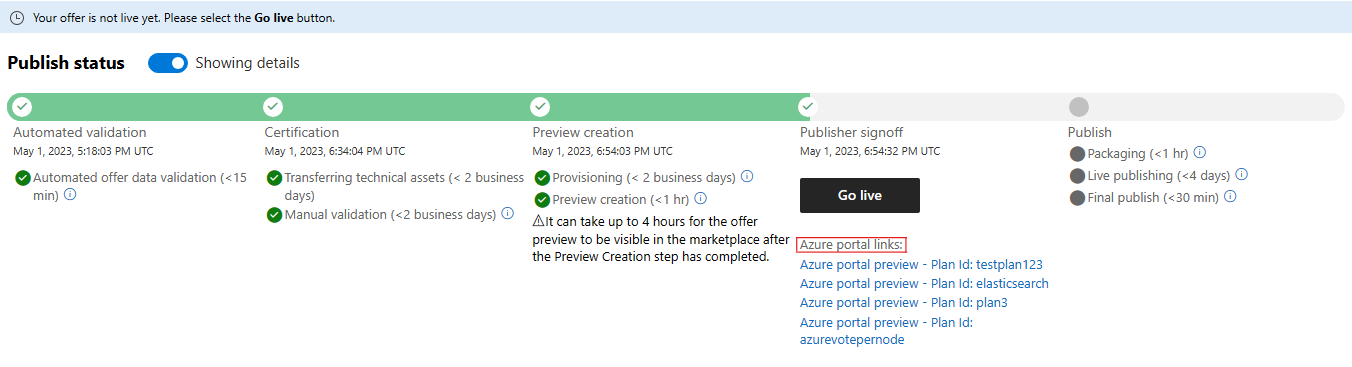
Task: Select the Automated validation step heading
Action: [80, 132]
